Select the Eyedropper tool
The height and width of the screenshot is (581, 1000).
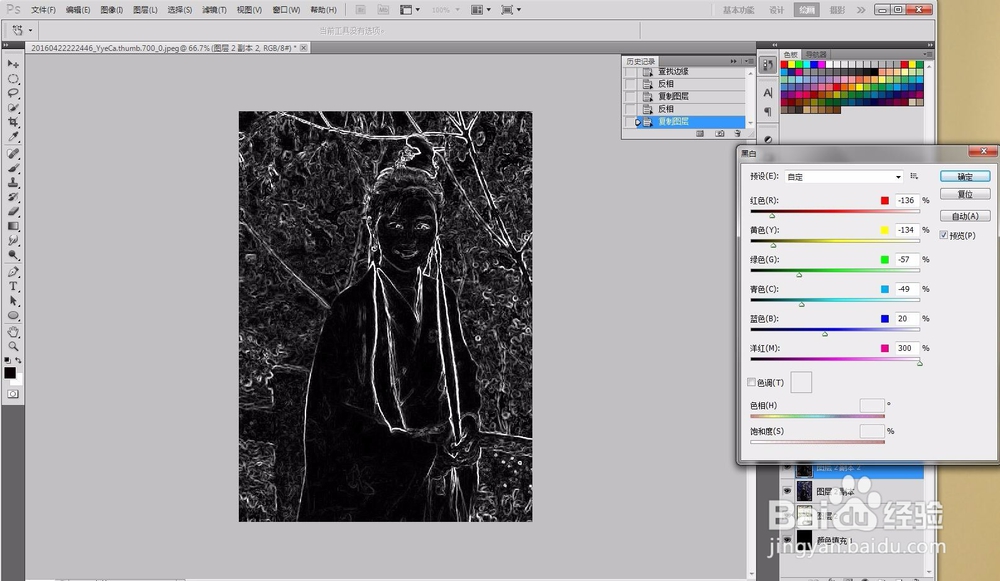click(x=13, y=136)
